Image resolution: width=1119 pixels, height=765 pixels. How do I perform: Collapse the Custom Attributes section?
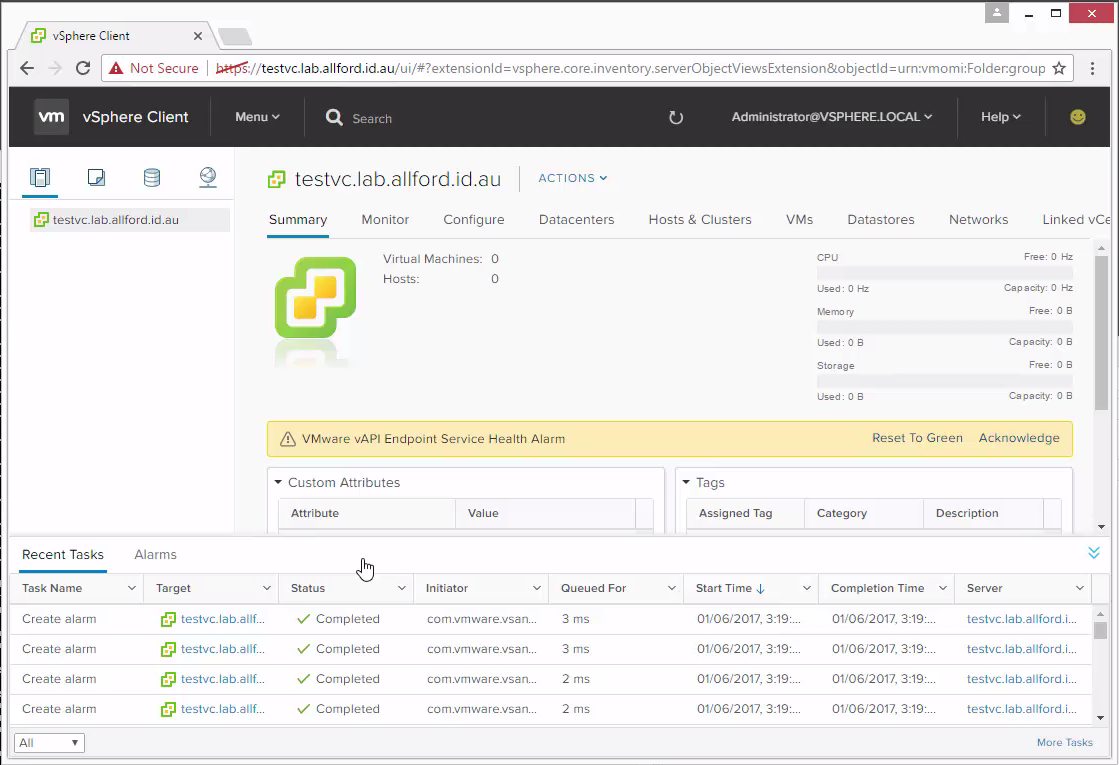tap(278, 482)
